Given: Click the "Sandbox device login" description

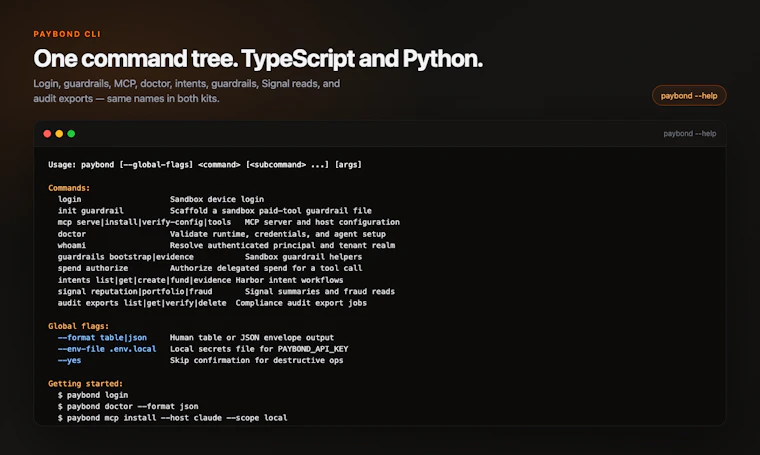Looking at the screenshot, I should point(217,199).
